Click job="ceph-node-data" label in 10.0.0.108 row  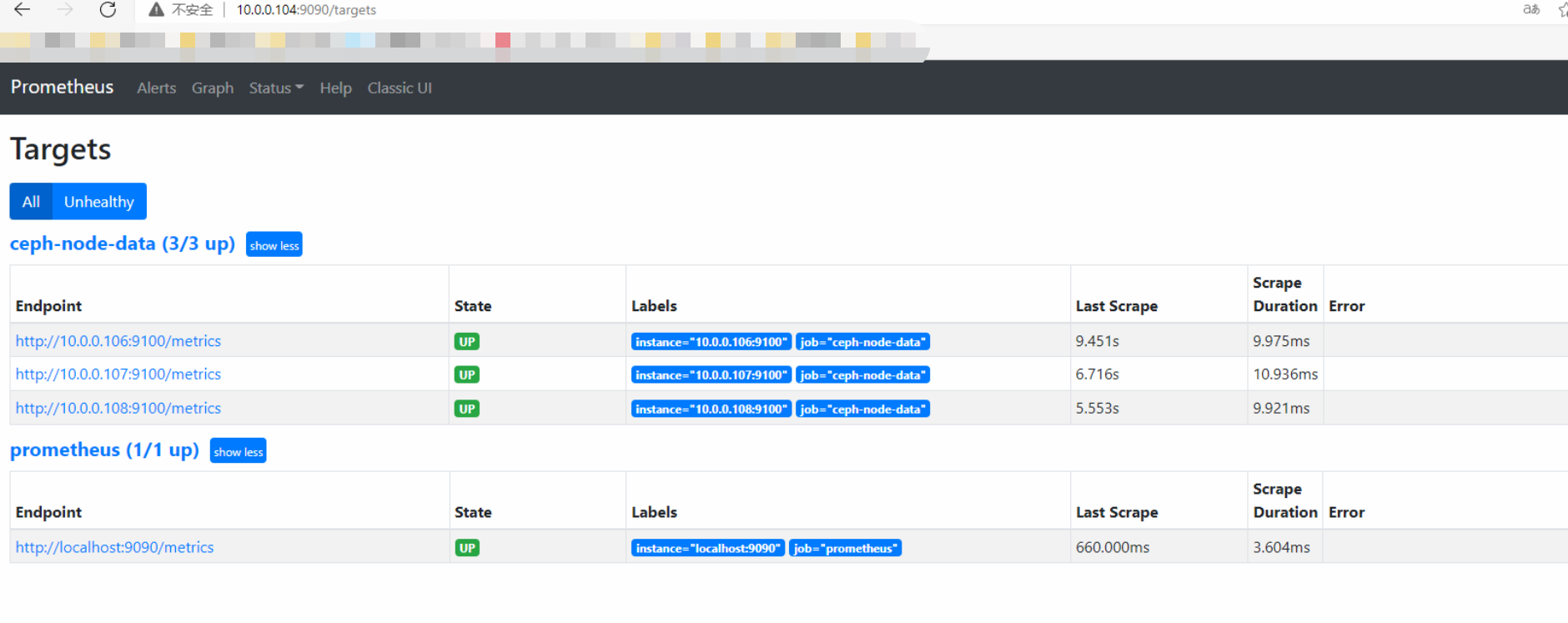pos(862,409)
